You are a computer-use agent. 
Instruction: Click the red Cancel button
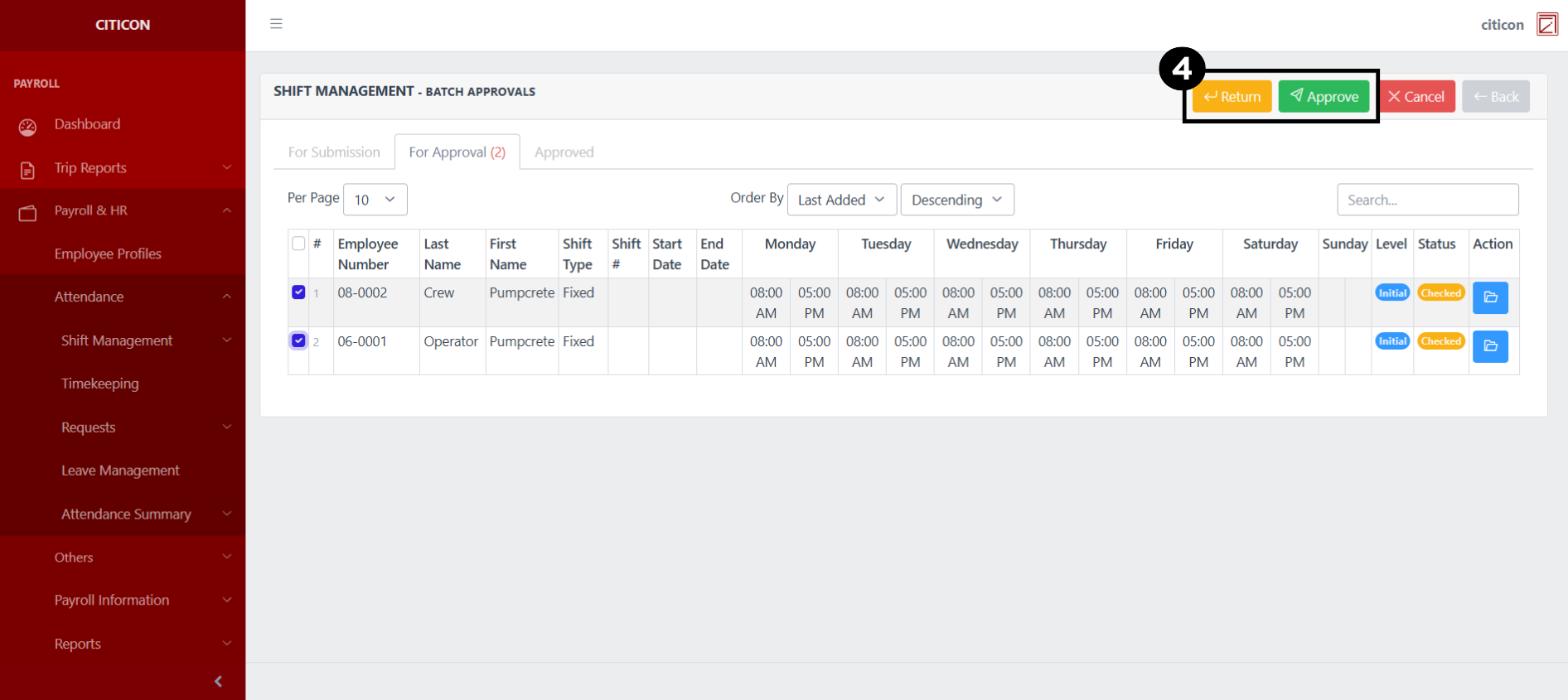coord(1416,97)
